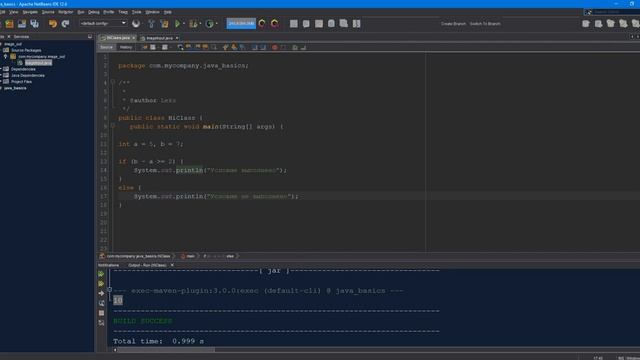Click the Redo arrow in the main toolbar
Screen dimensions: 640x360
click(65, 24)
